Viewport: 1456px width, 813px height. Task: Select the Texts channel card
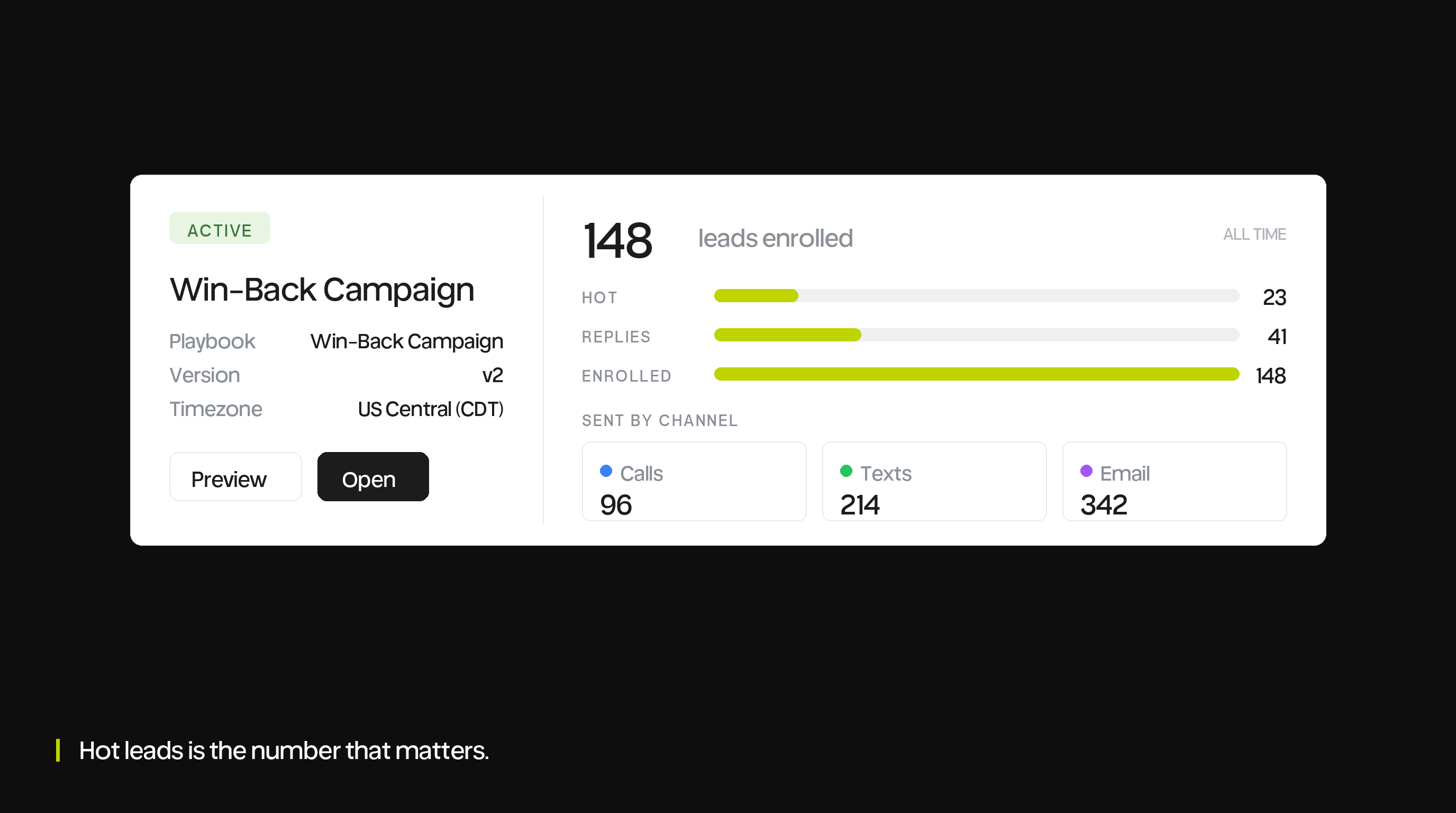[x=934, y=482]
